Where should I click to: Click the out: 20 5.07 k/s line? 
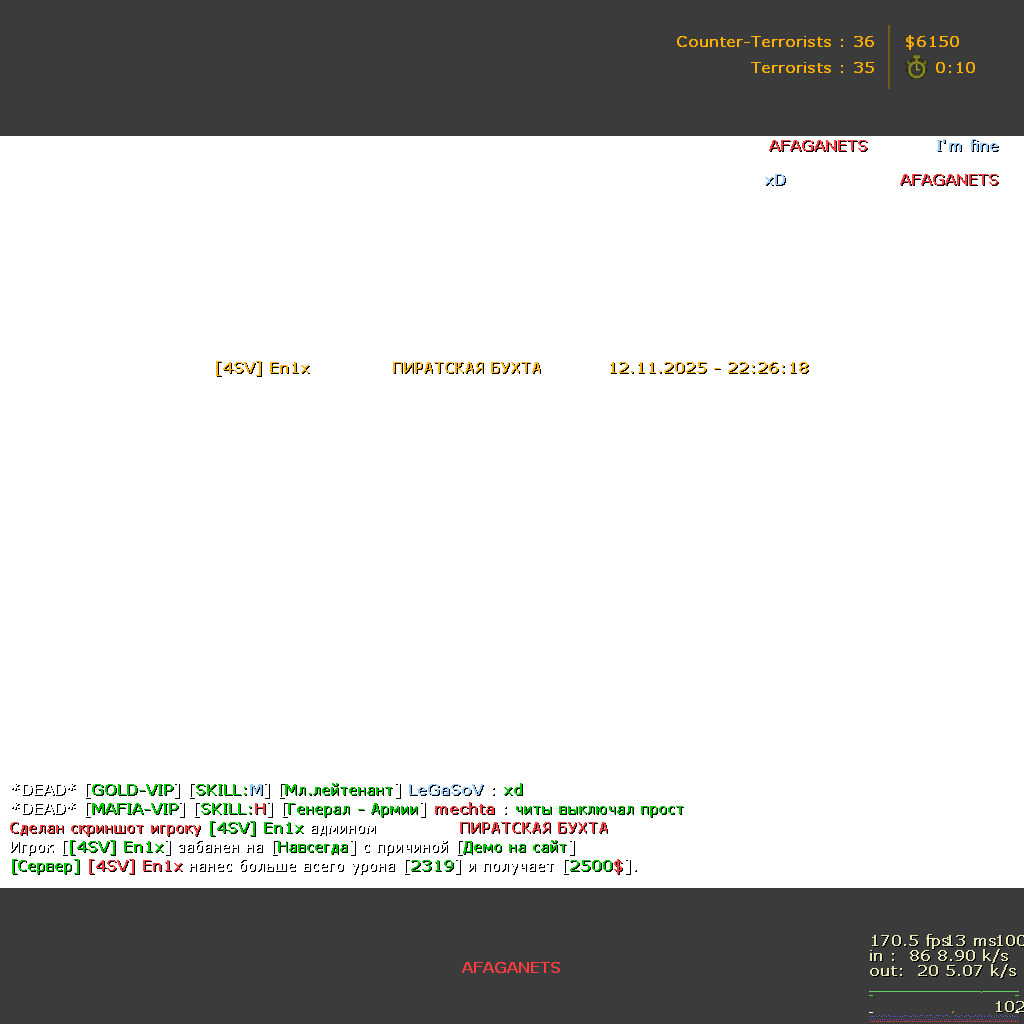(942, 971)
